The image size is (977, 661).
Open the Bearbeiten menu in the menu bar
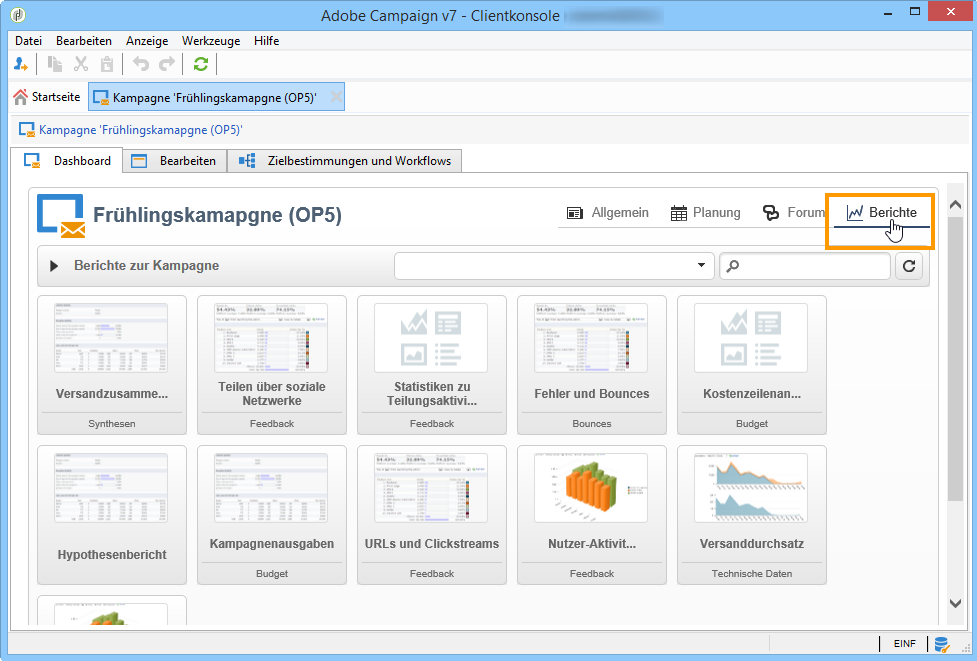pos(84,41)
